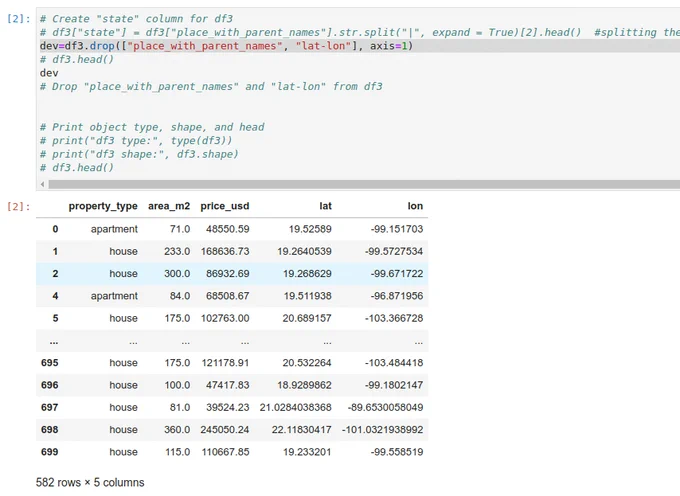Click the comment '# Print object type, shape, and head'
The width and height of the screenshot is (680, 496).
click(x=152, y=127)
